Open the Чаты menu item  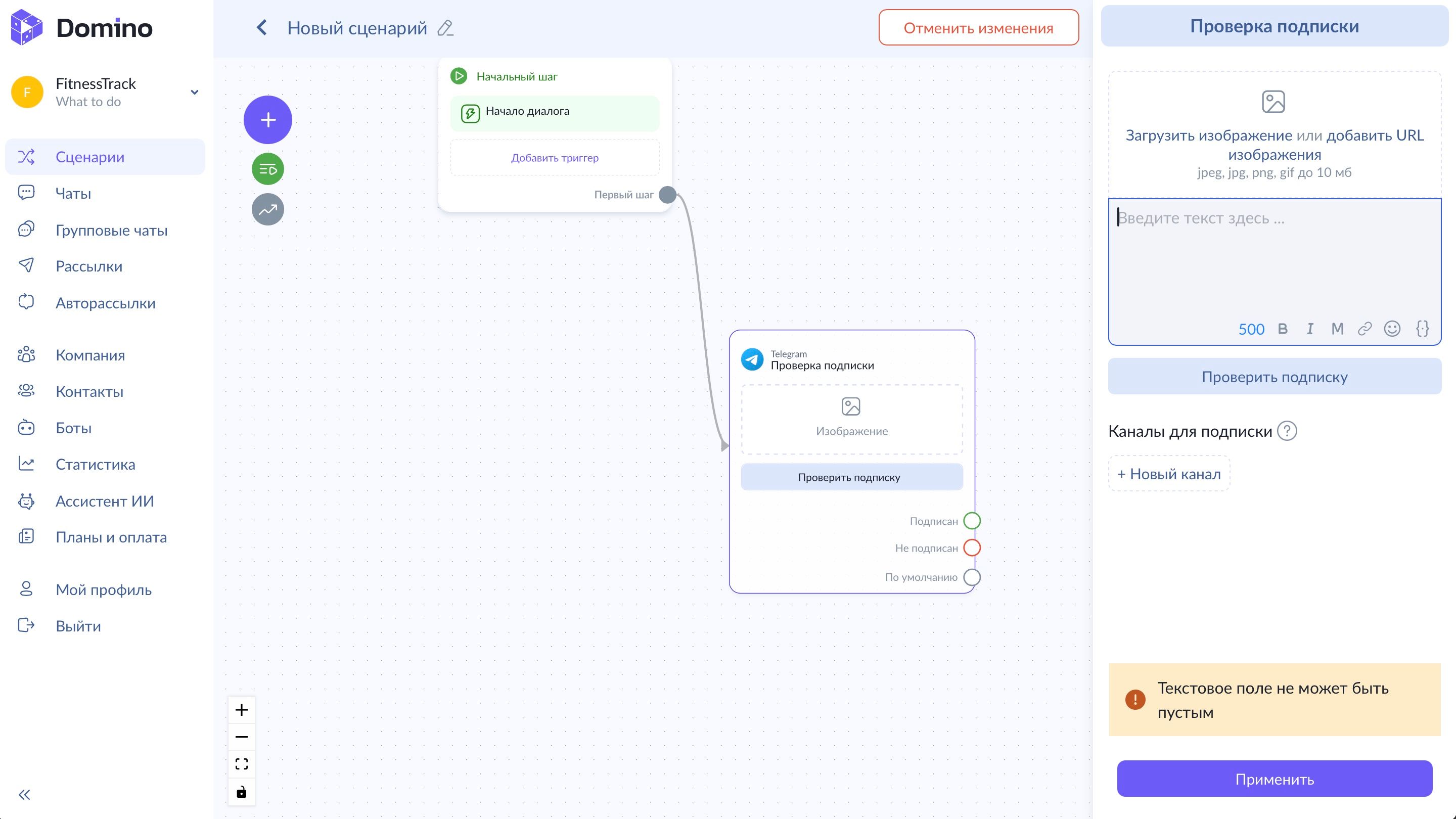[73, 193]
